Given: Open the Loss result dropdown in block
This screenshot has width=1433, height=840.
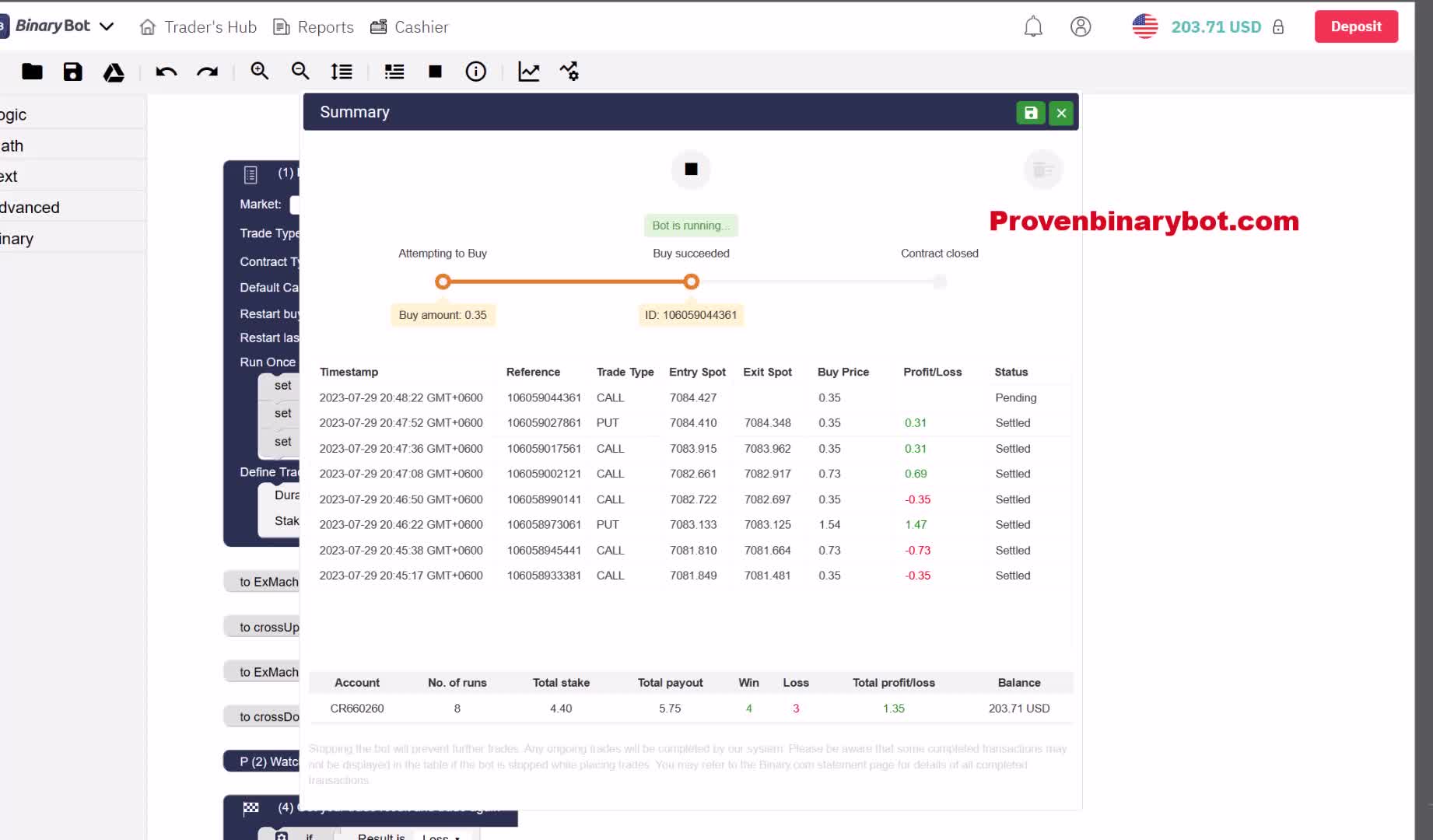Looking at the screenshot, I should (441, 836).
